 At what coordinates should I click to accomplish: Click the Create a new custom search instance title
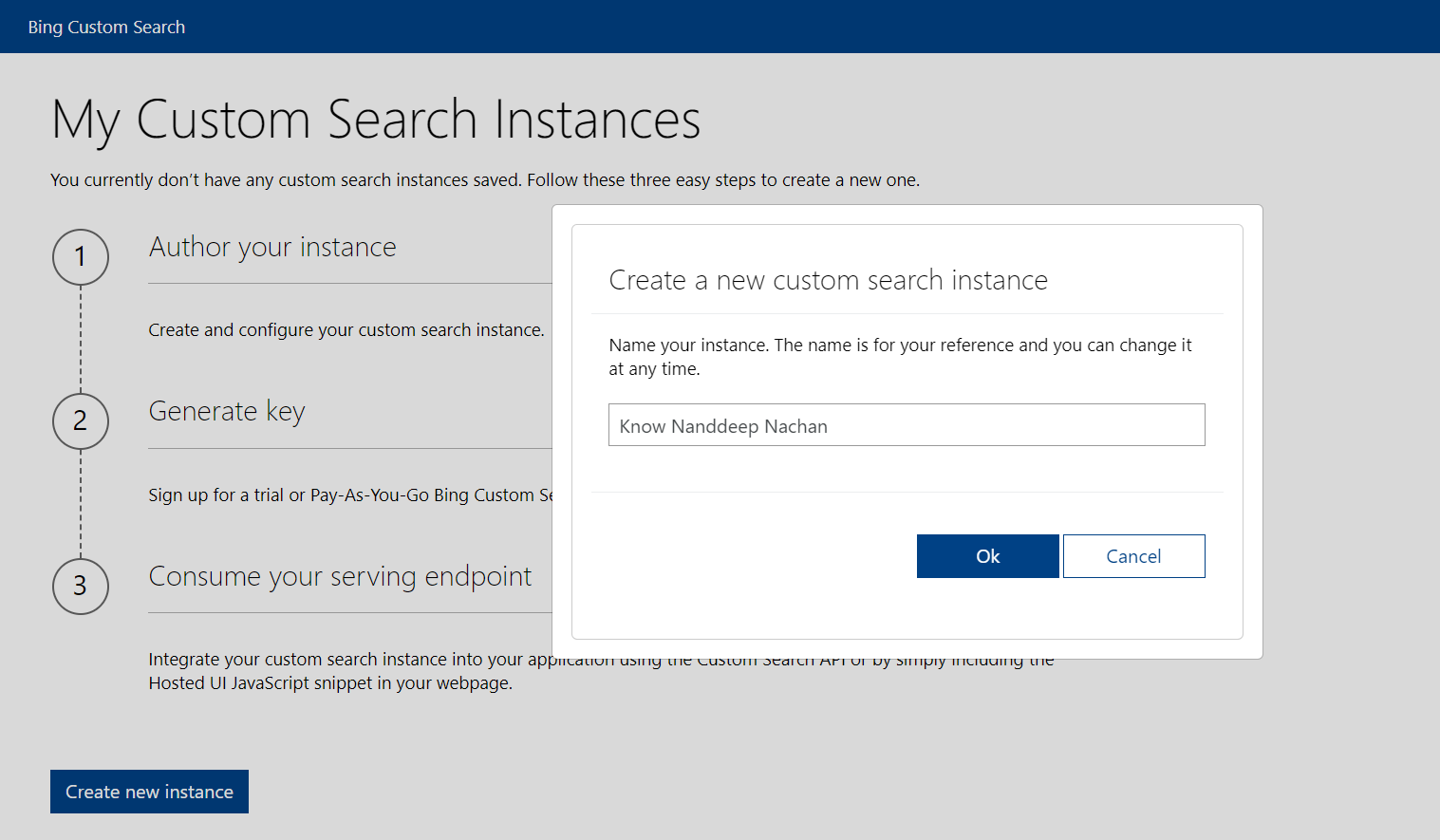click(828, 281)
